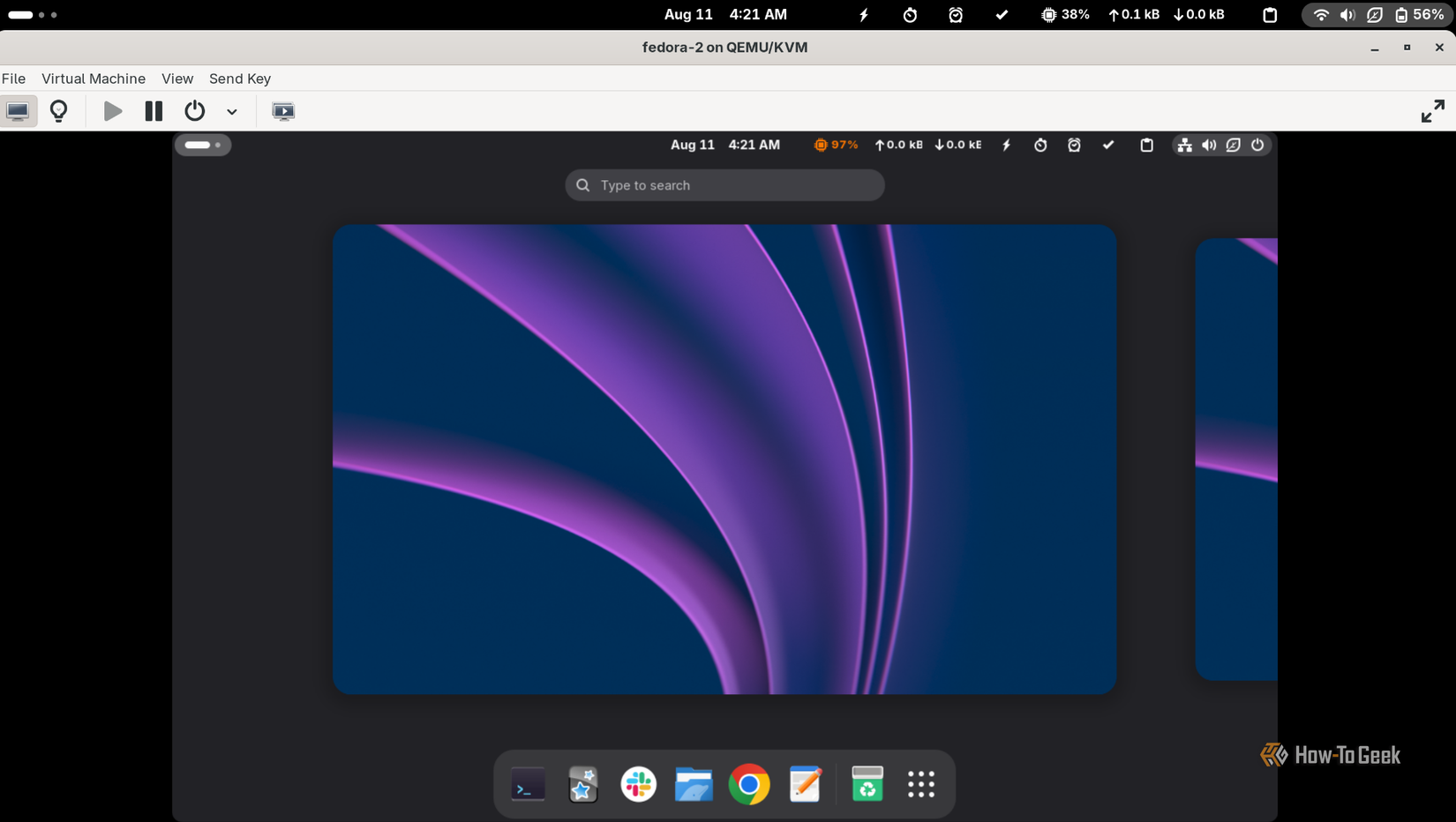Click host lightning bolt indicator

[864, 15]
